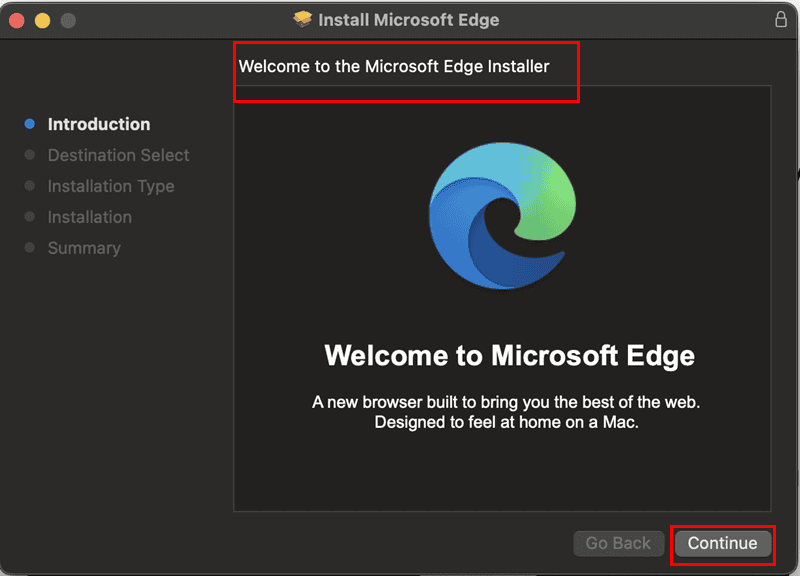Close the installer window with red button

click(x=16, y=21)
